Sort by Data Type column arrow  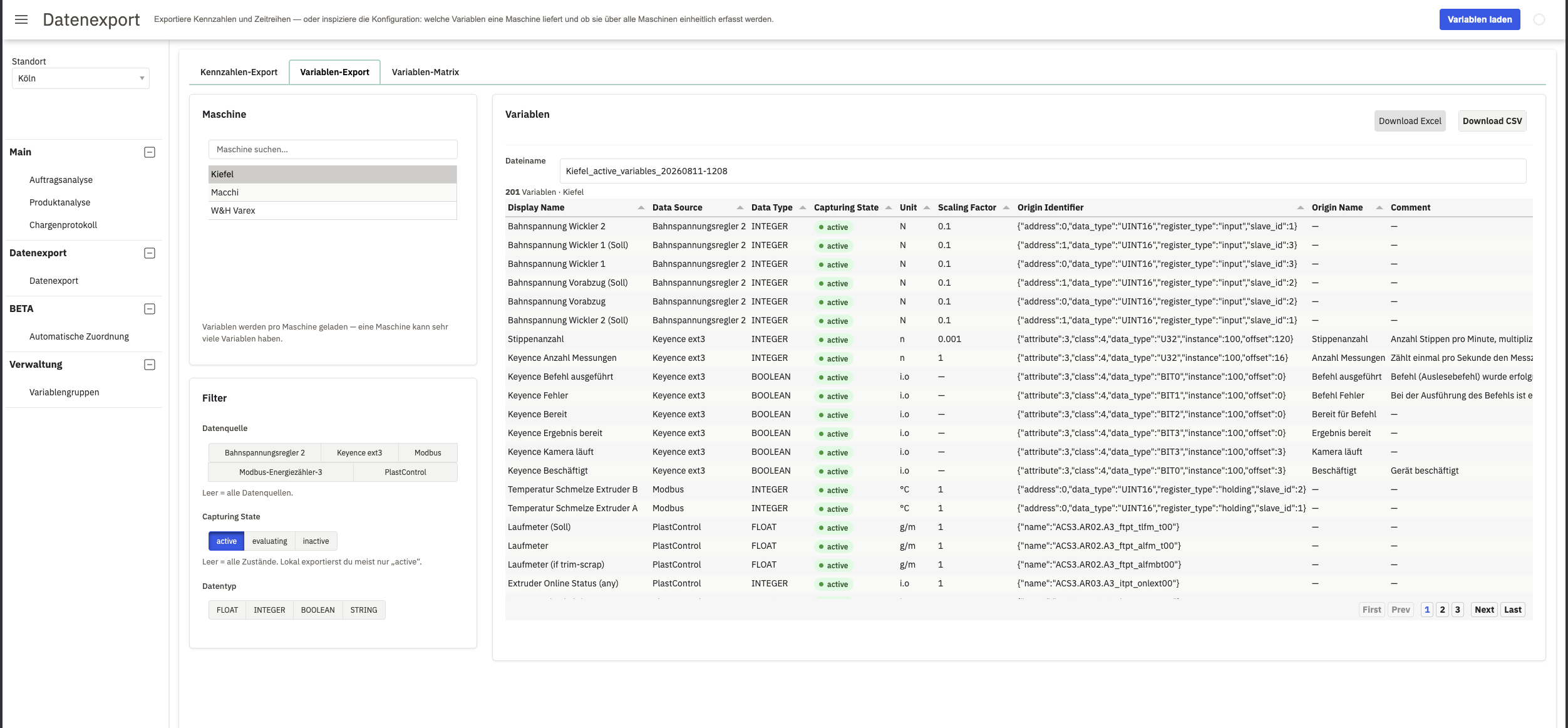tap(803, 207)
